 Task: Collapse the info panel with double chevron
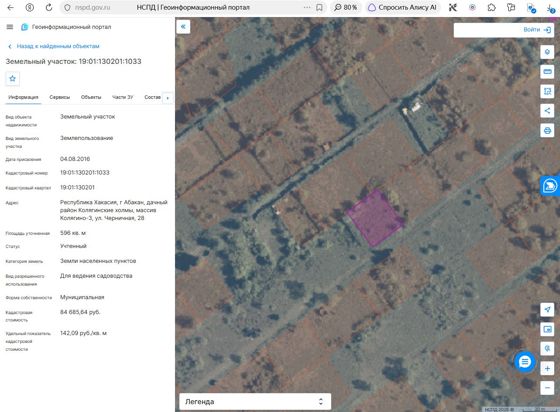click(x=183, y=26)
